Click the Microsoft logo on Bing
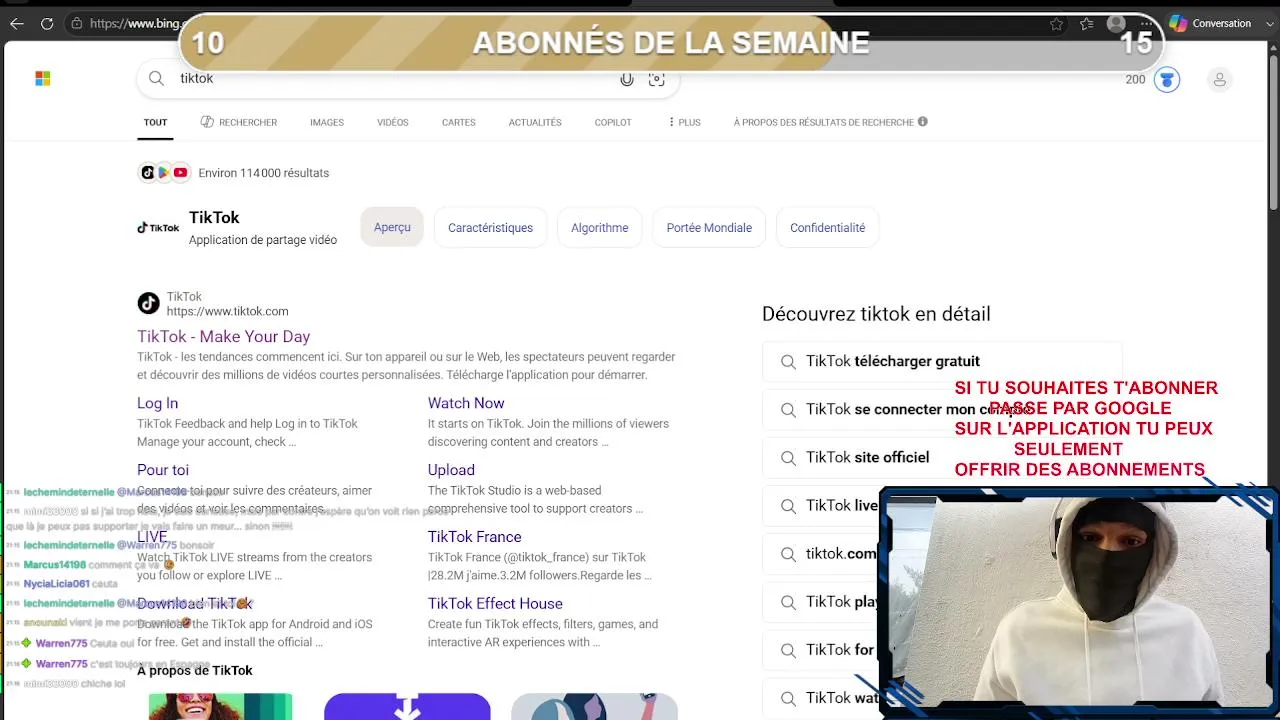 [43, 78]
